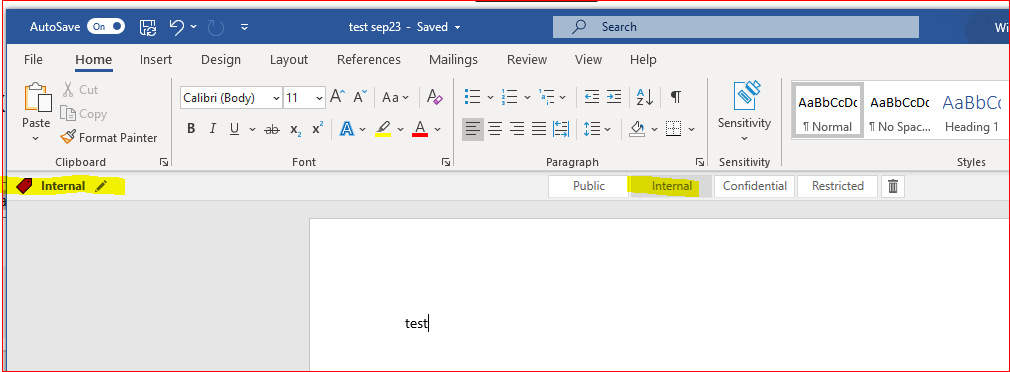Click the Distributed alignment icon

(x=561, y=129)
